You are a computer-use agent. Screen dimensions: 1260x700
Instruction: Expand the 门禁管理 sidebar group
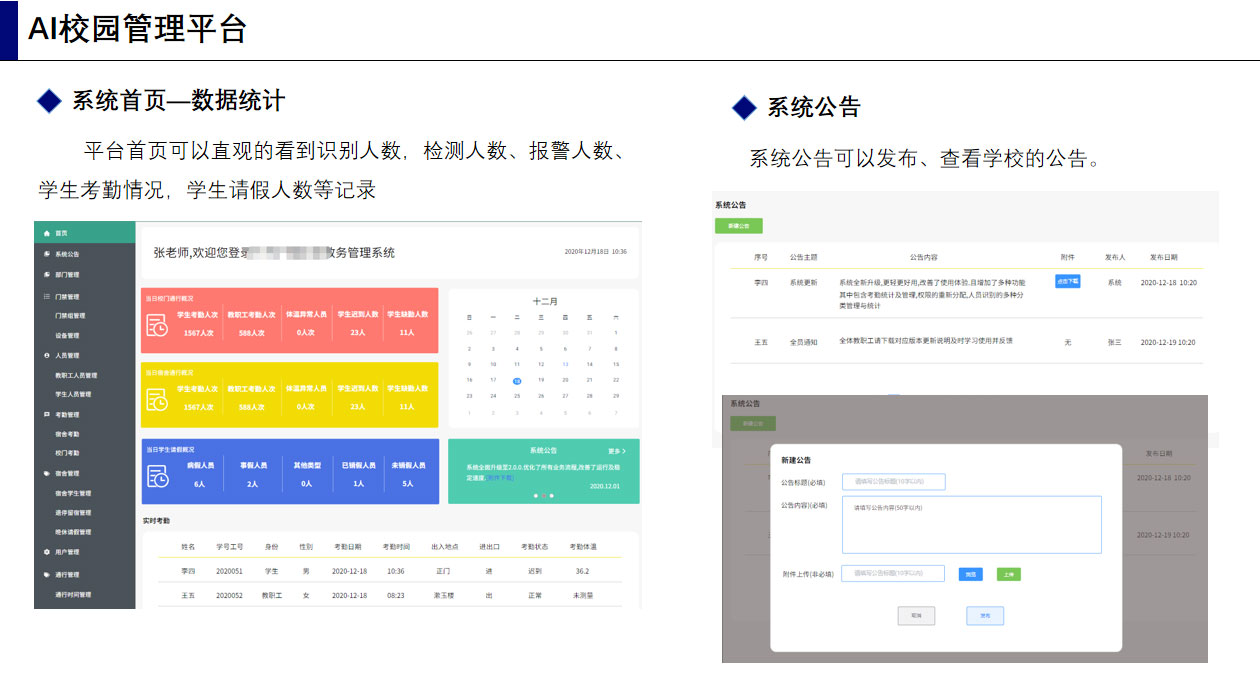coord(66,297)
